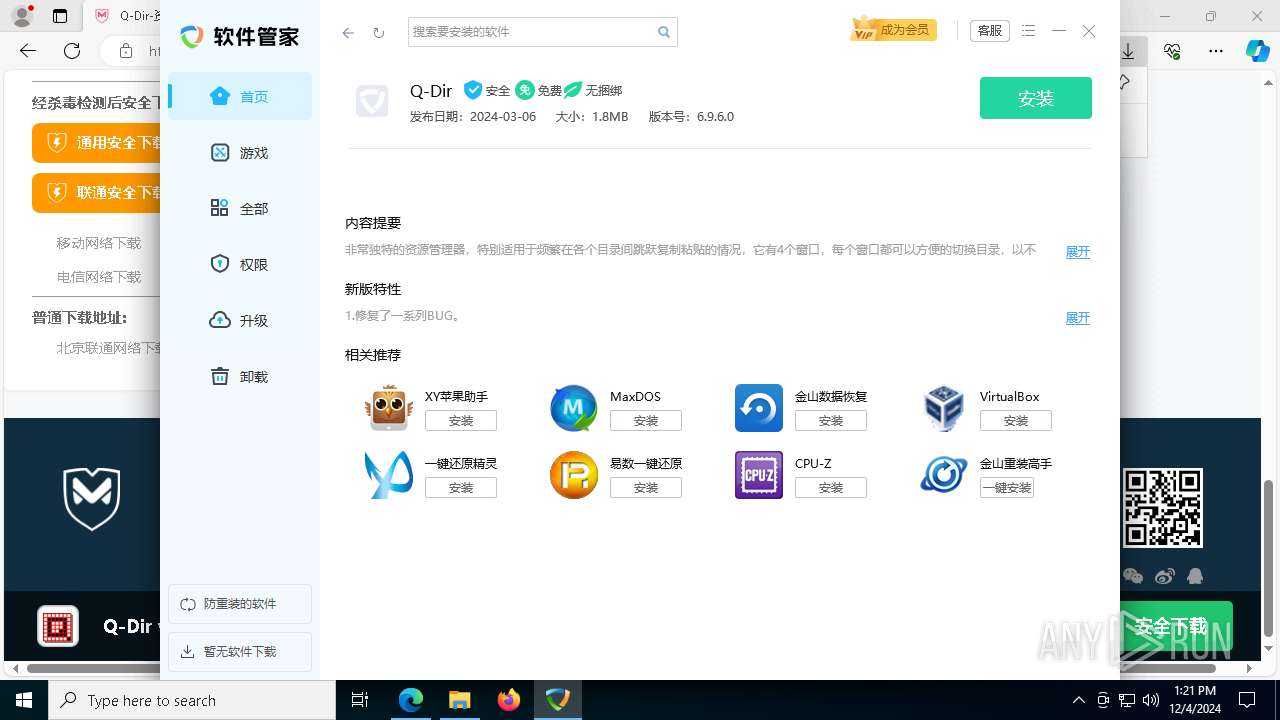
Task: Click green 安全下载 button on web page
Action: click(1176, 627)
